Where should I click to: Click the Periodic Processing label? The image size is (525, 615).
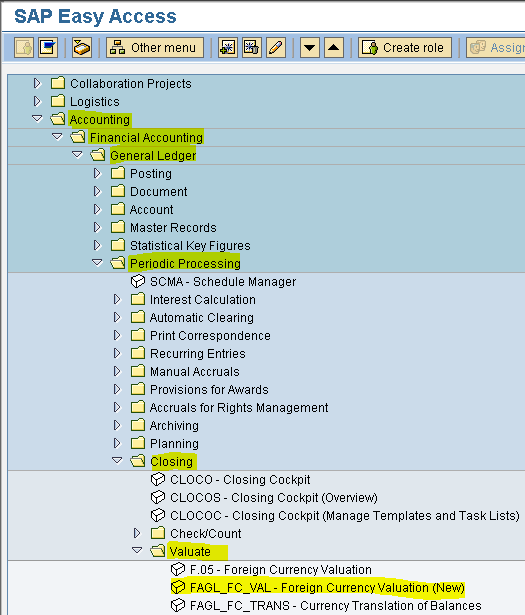point(185,264)
